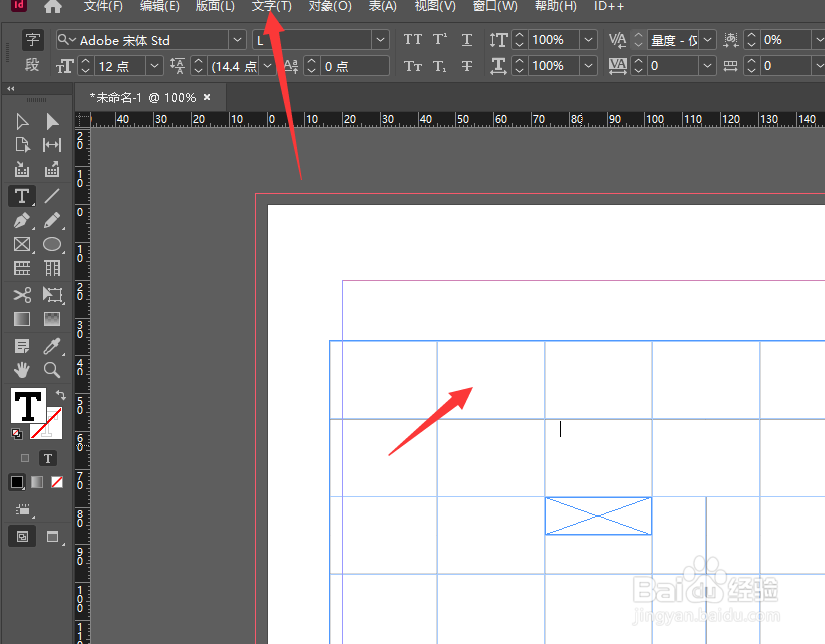
Task: Set formatting to affect text
Action: tap(48, 458)
